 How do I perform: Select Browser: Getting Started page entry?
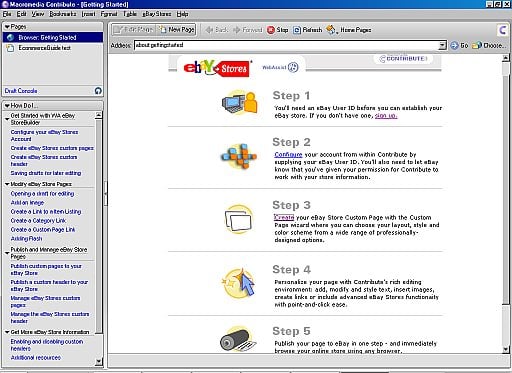(53, 37)
